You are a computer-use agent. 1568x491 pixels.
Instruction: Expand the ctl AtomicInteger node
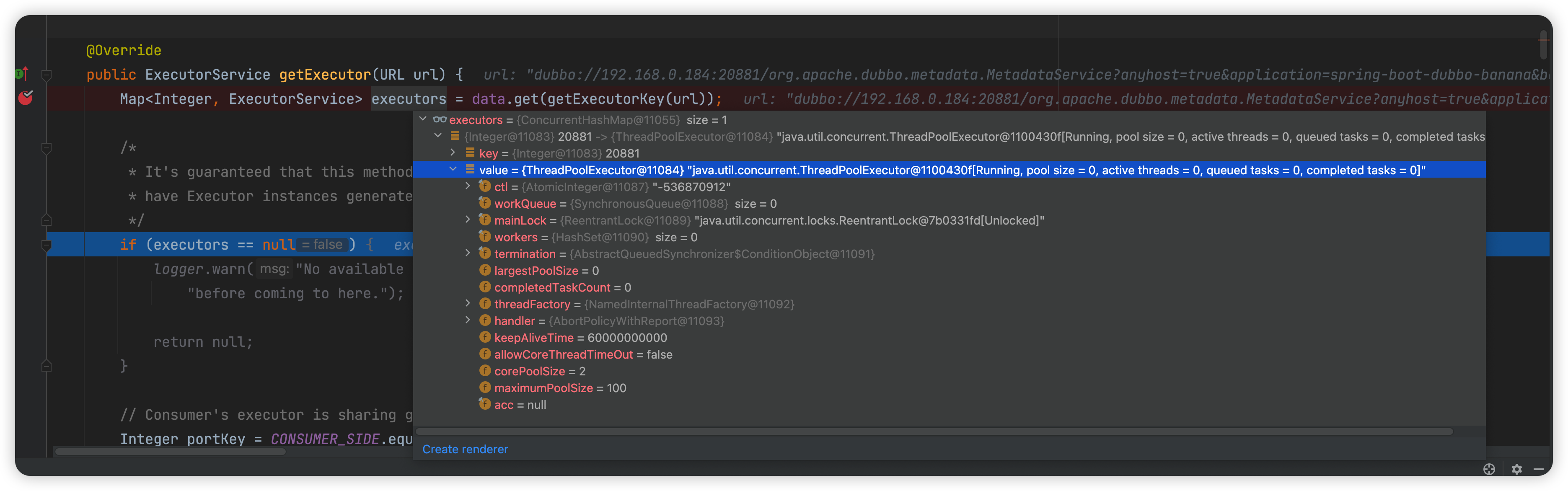click(x=468, y=186)
